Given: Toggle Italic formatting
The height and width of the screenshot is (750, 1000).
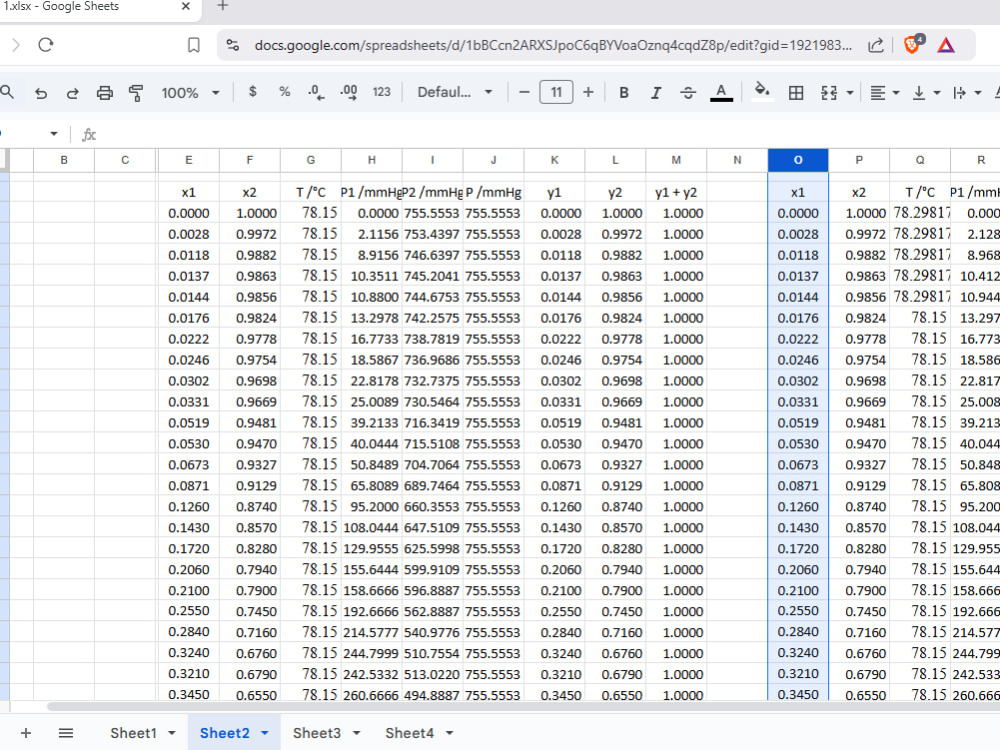Looking at the screenshot, I should [x=656, y=93].
